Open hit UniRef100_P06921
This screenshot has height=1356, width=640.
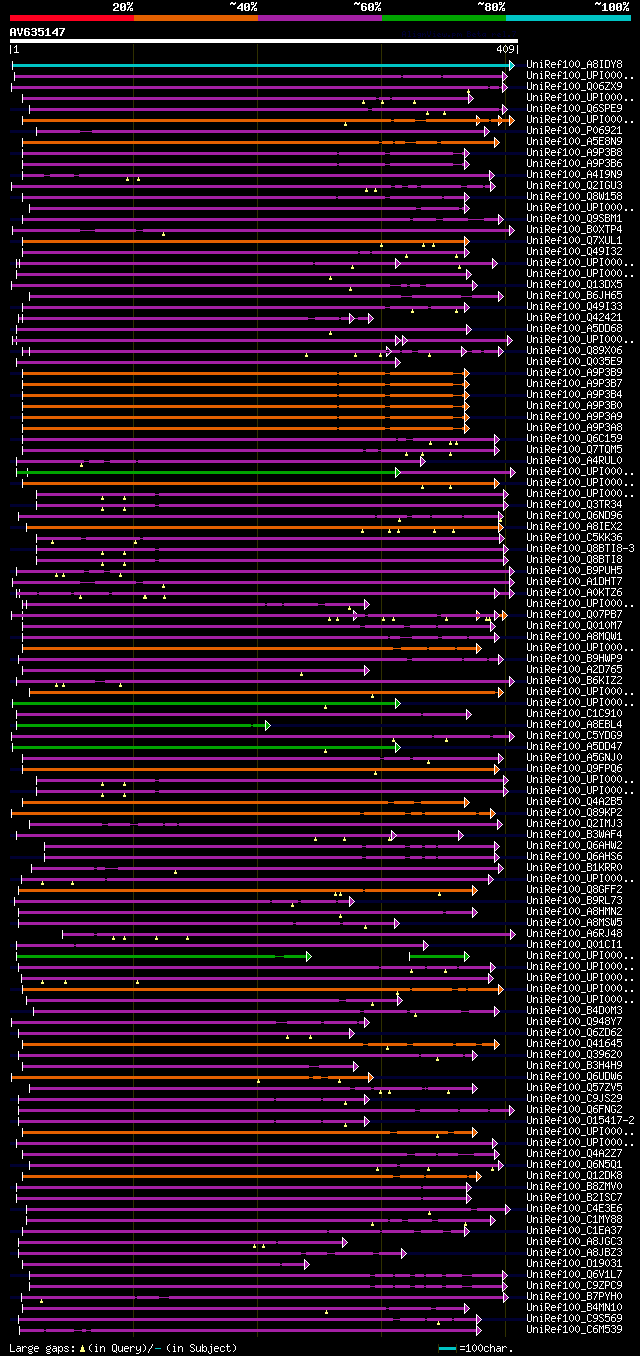(x=576, y=131)
